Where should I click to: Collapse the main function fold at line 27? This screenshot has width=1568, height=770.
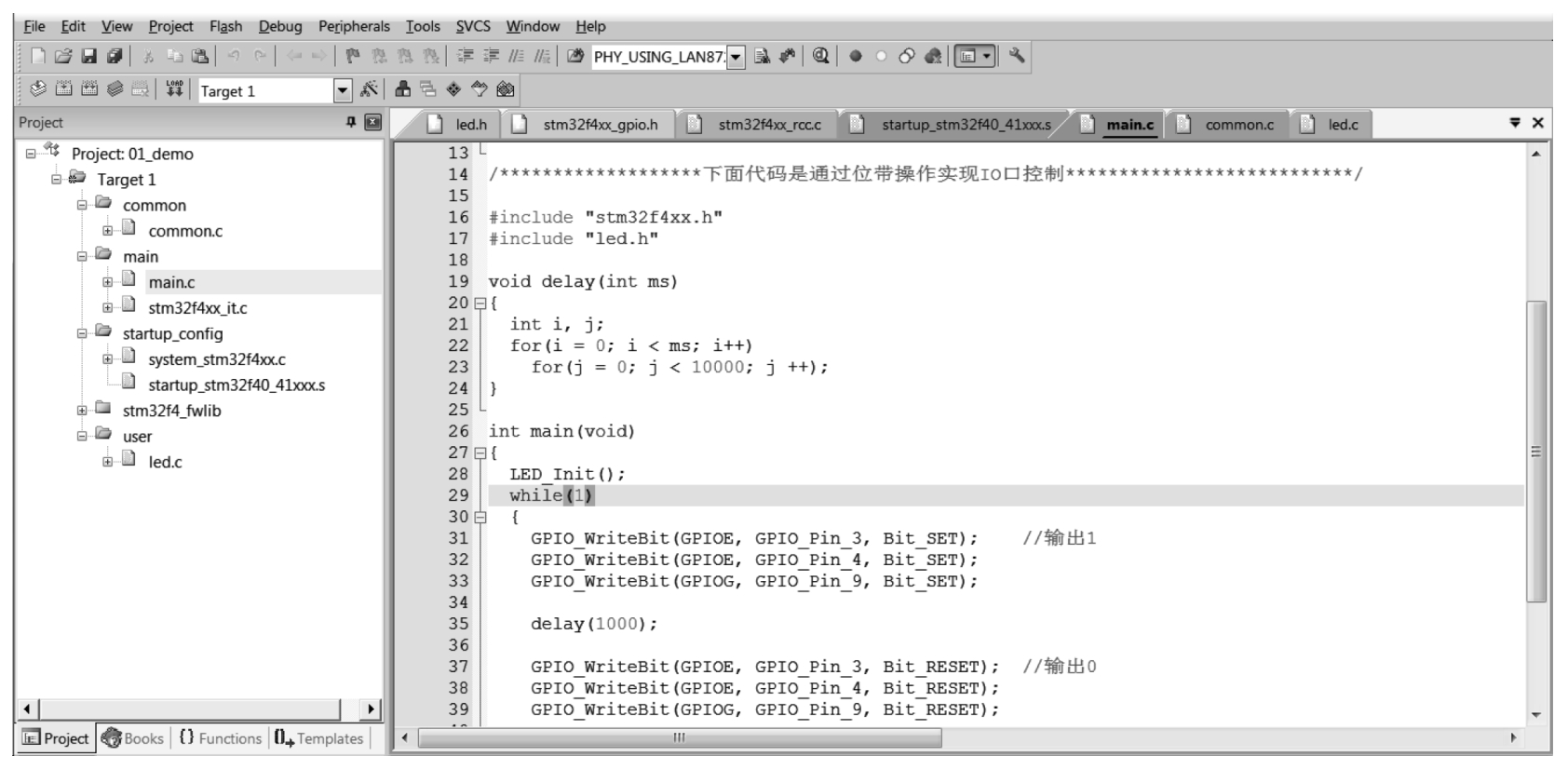click(480, 453)
